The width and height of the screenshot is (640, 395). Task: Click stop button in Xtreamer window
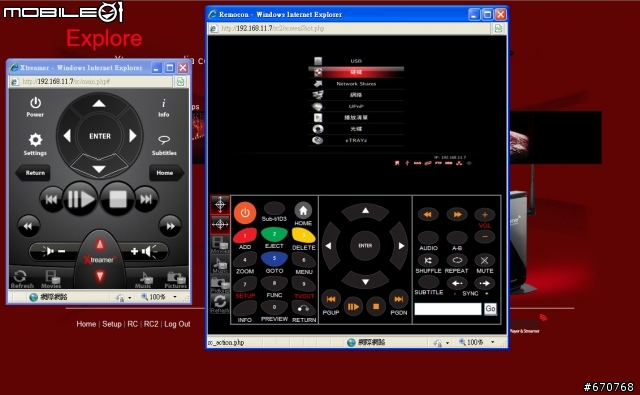pyautogui.click(x=117, y=199)
